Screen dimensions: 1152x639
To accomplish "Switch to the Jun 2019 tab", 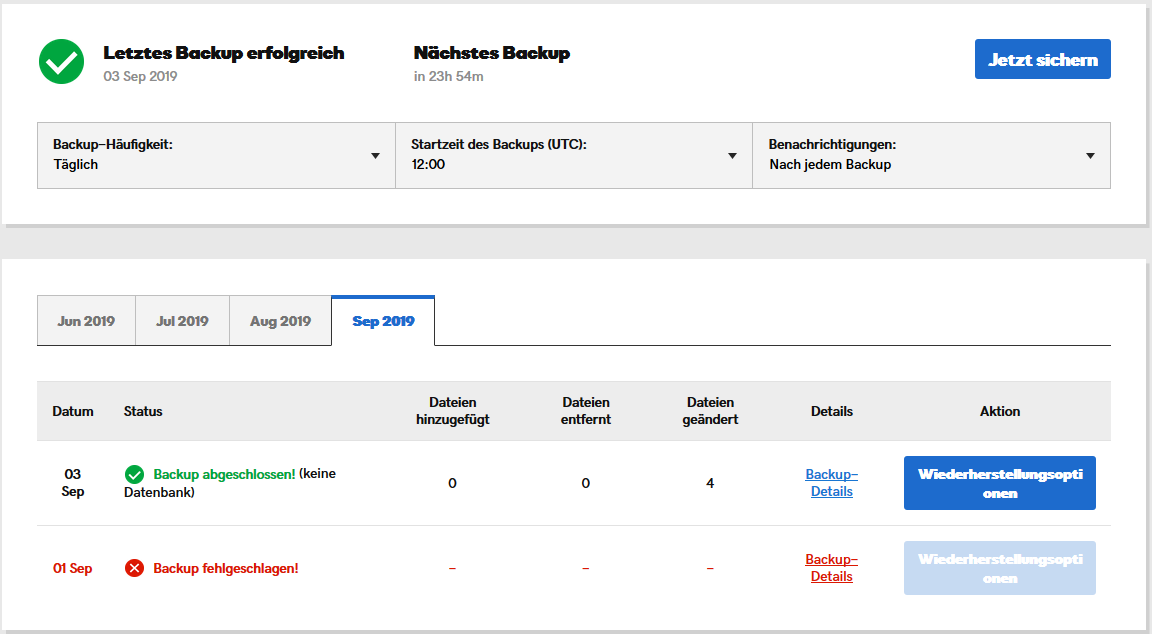I will click(86, 321).
